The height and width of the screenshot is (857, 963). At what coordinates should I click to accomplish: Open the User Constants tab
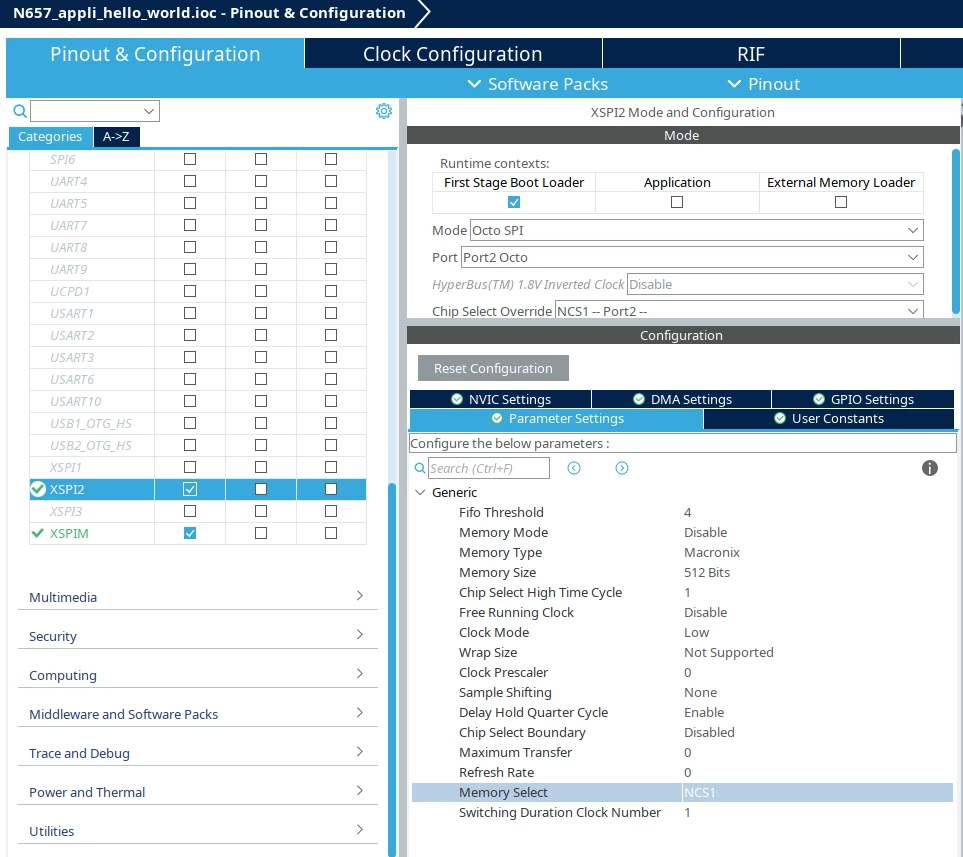click(x=828, y=418)
